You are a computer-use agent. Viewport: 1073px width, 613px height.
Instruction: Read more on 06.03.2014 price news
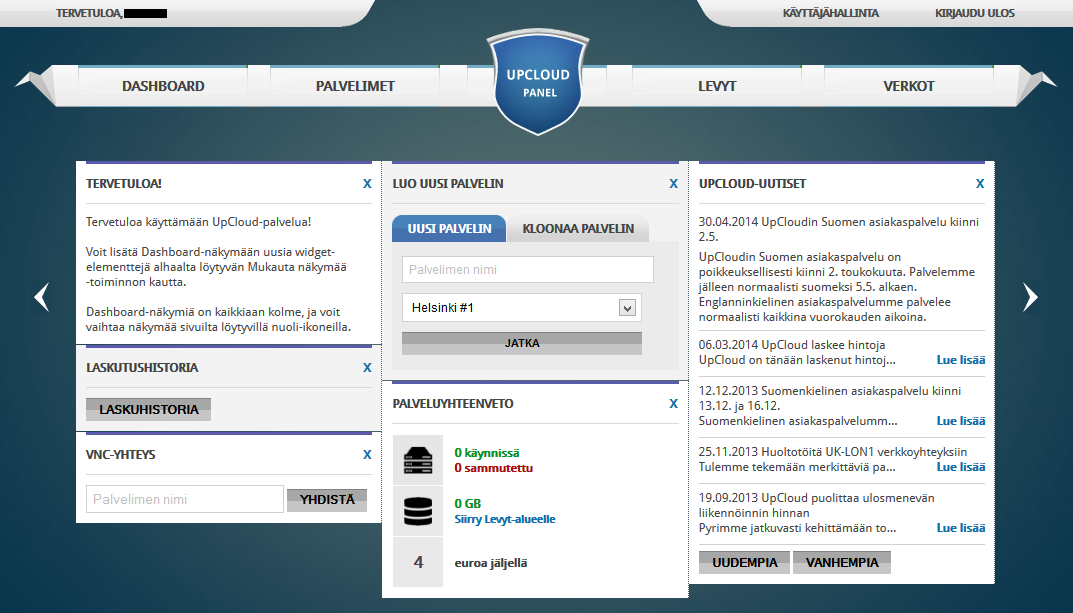tap(961, 360)
